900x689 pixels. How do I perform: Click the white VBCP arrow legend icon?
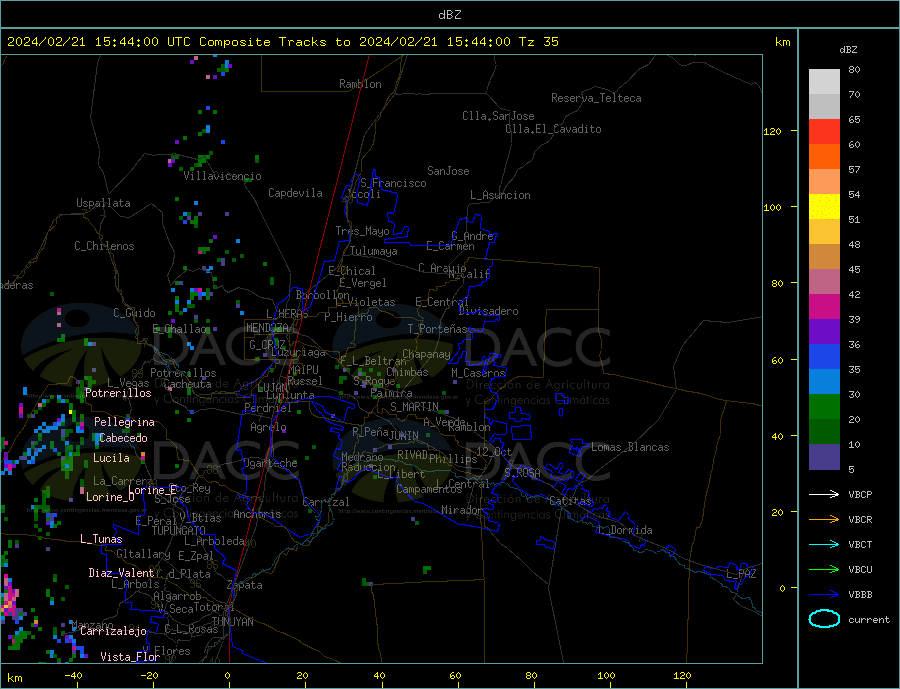(824, 494)
